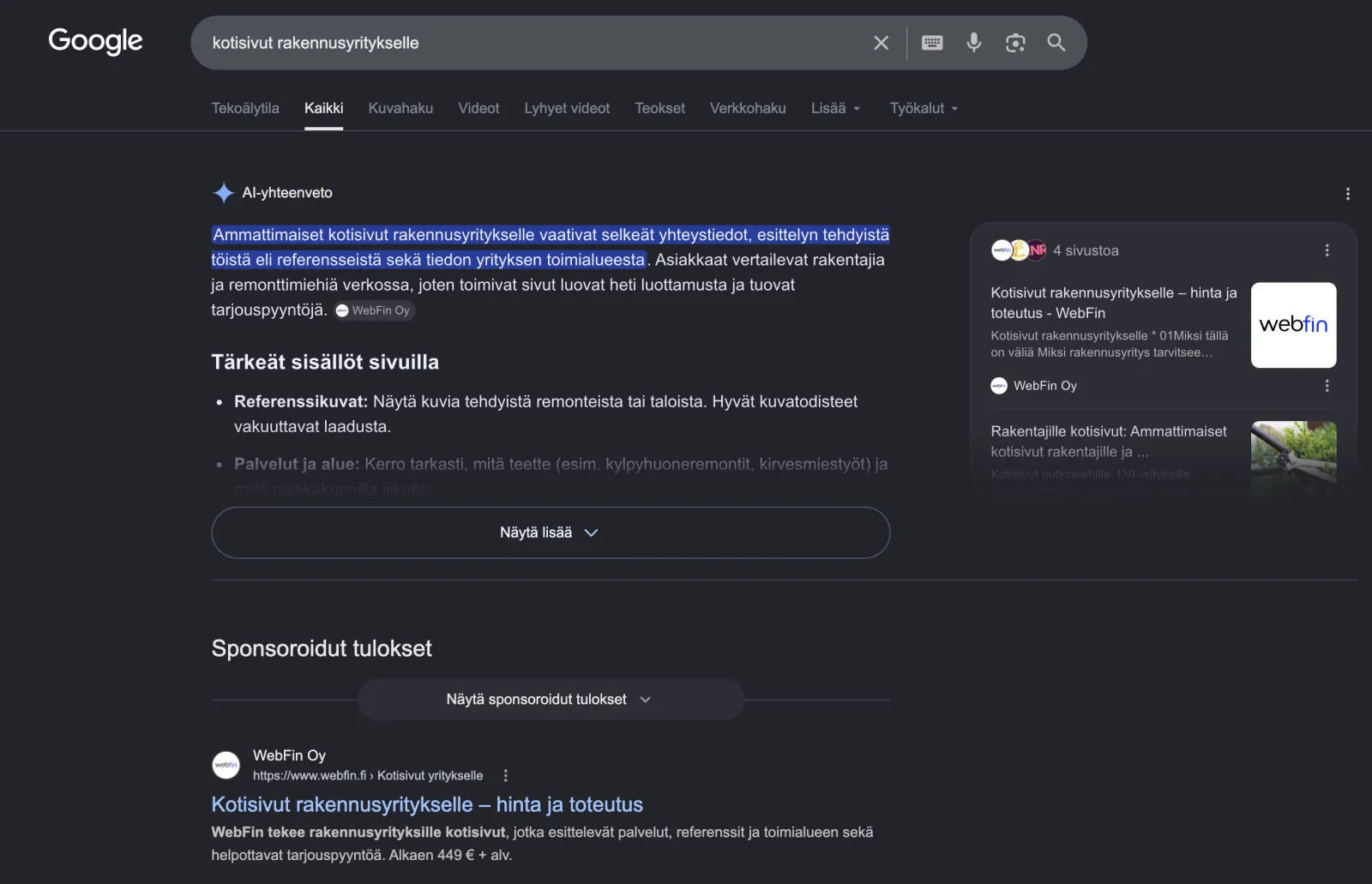
Task: Select the Kaikki results tab
Action: coord(323,108)
